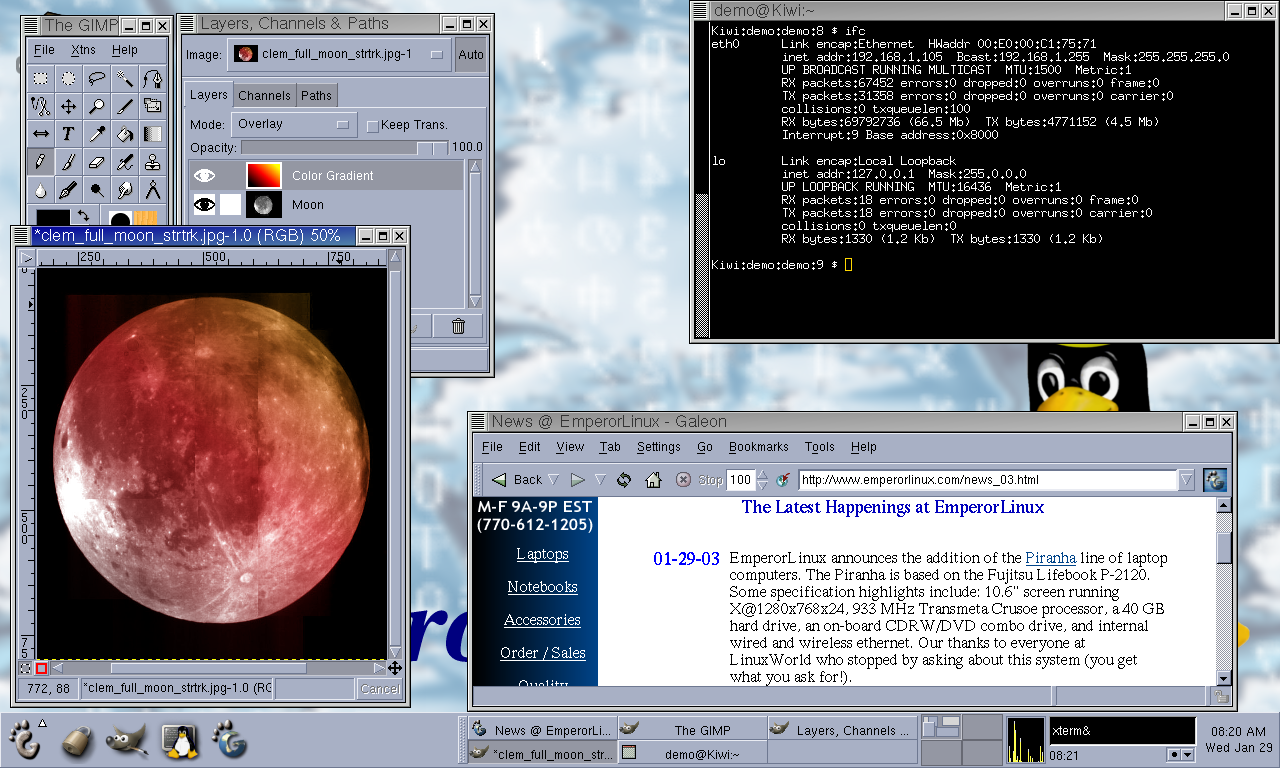
Task: Open the Laptops sidebar link
Action: coord(542,554)
